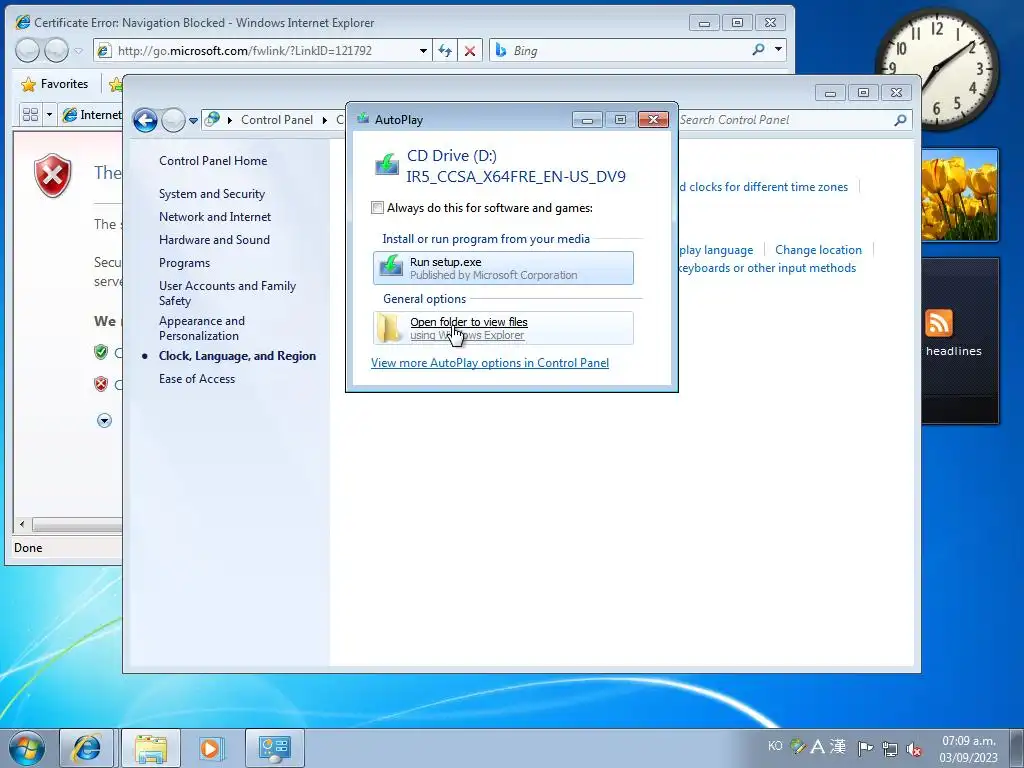This screenshot has height=768, width=1024.
Task: Click Control Panel taskbar icon
Action: point(275,748)
